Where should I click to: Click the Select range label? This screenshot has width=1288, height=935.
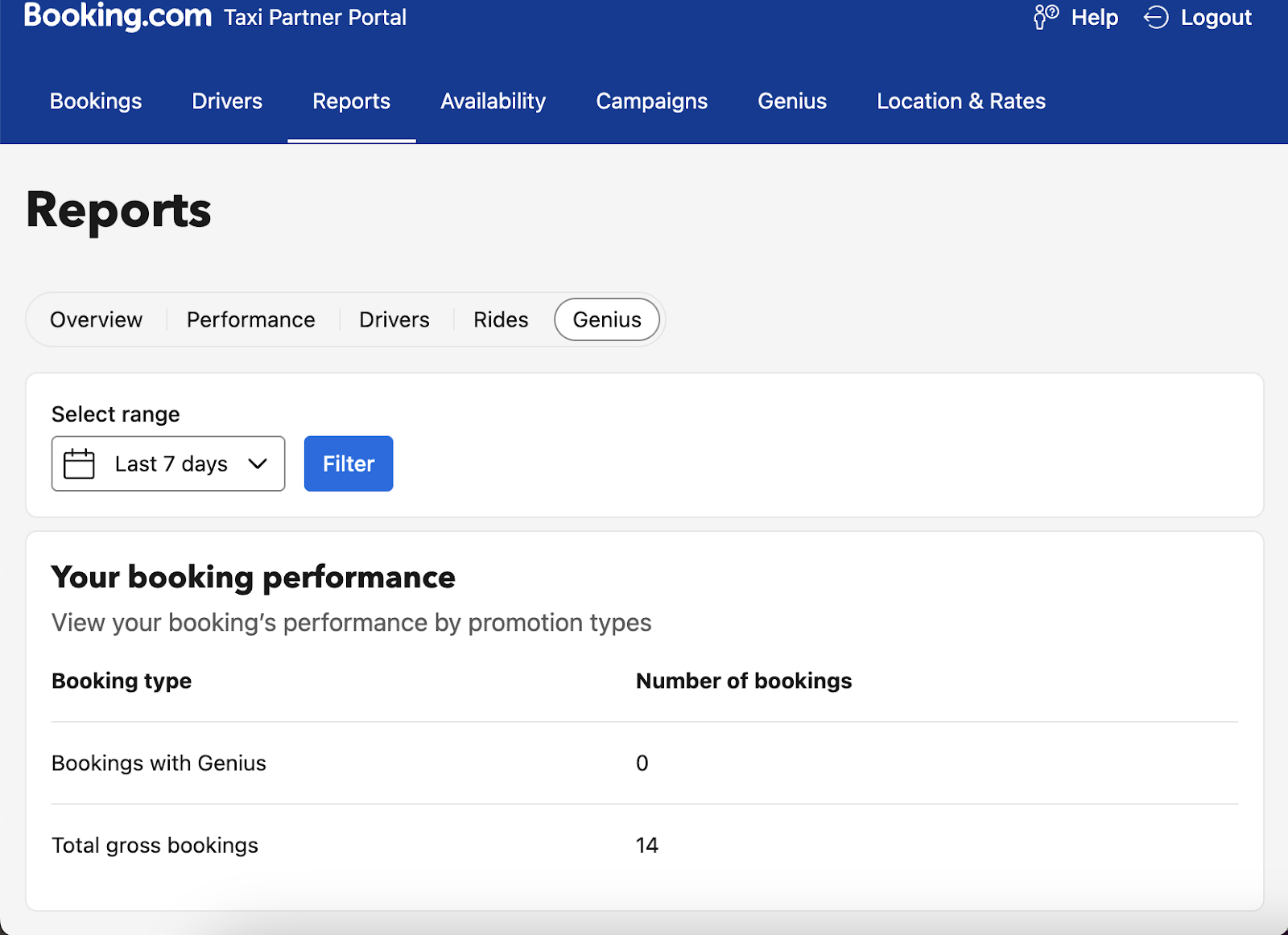[116, 414]
